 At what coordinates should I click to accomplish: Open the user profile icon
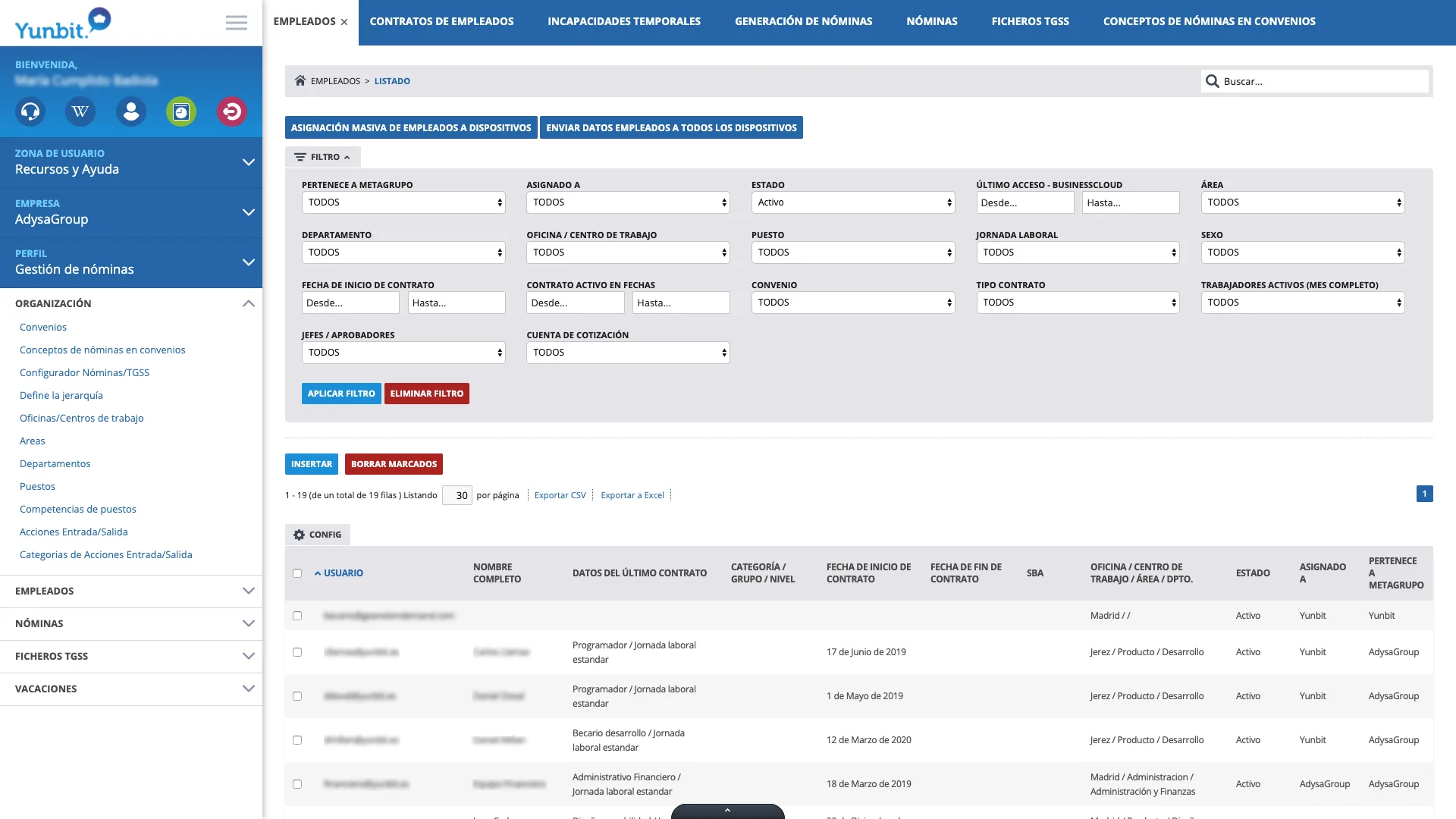(131, 111)
